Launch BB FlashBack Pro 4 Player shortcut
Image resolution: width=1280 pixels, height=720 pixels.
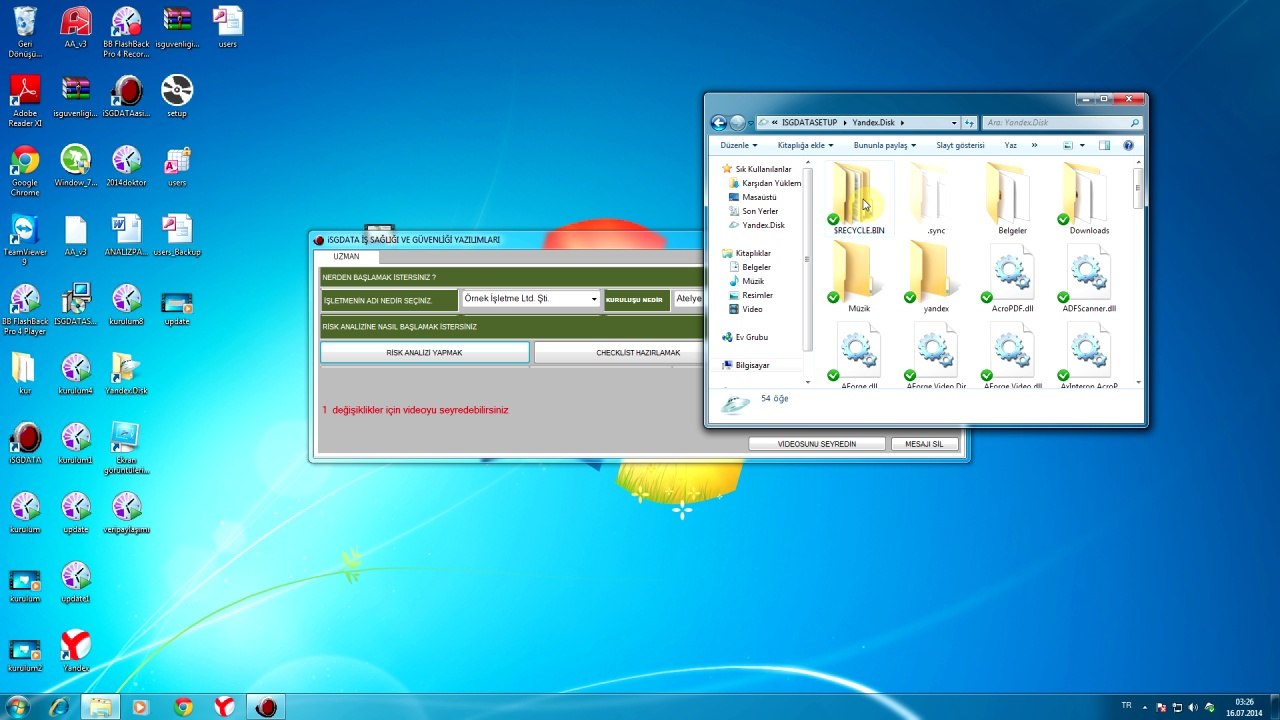pyautogui.click(x=25, y=309)
